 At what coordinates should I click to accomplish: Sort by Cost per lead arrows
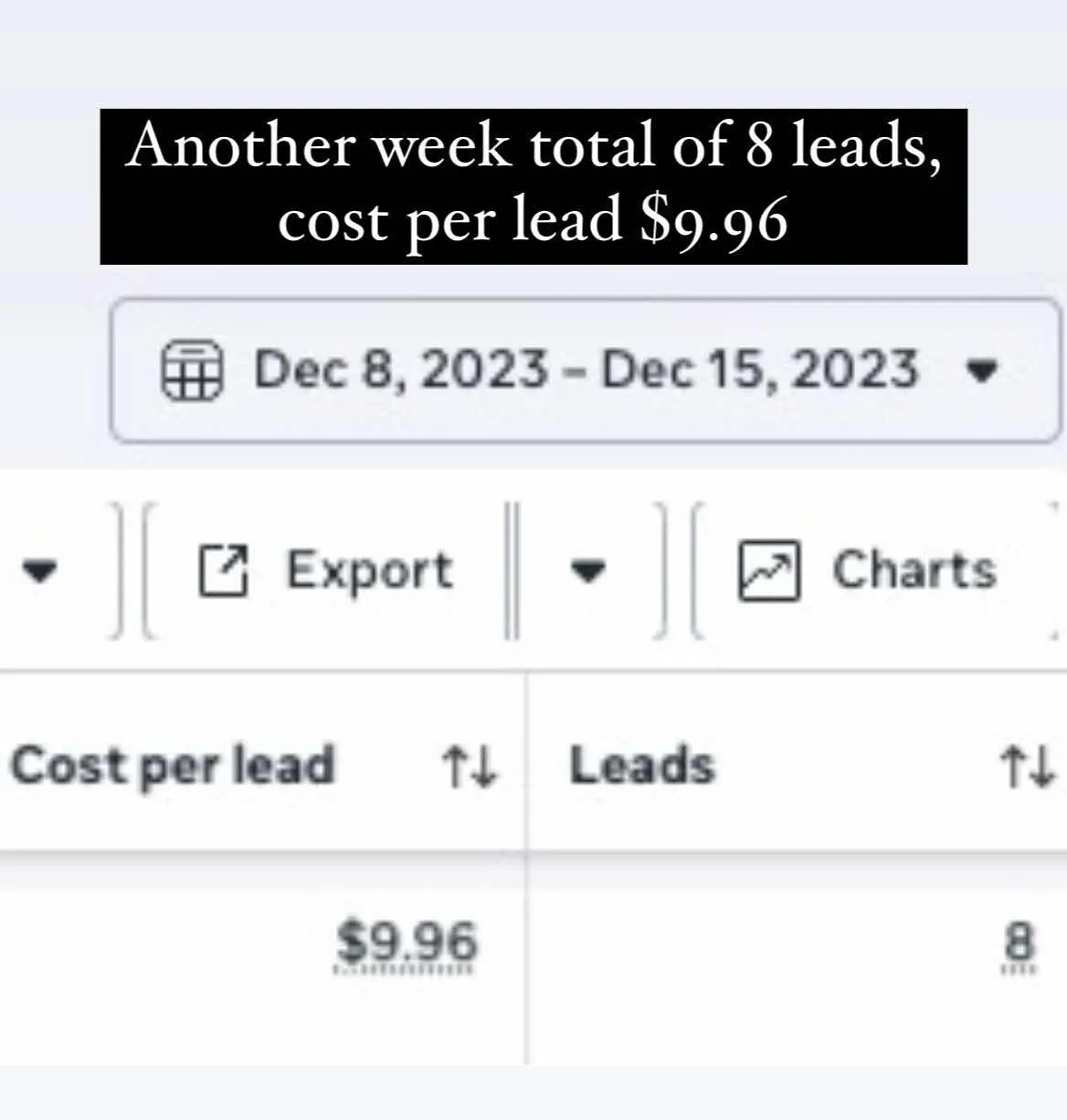469,766
